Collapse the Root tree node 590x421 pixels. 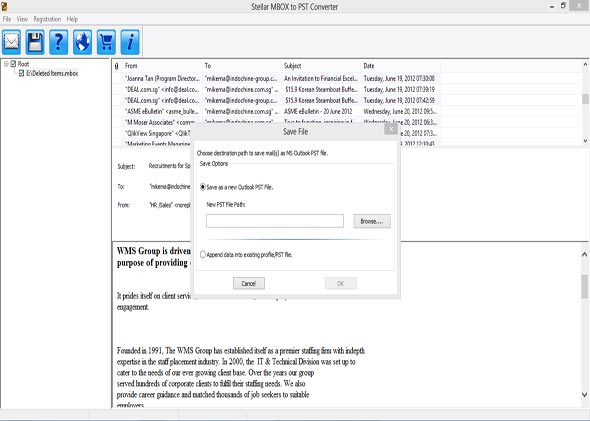pos(6,64)
